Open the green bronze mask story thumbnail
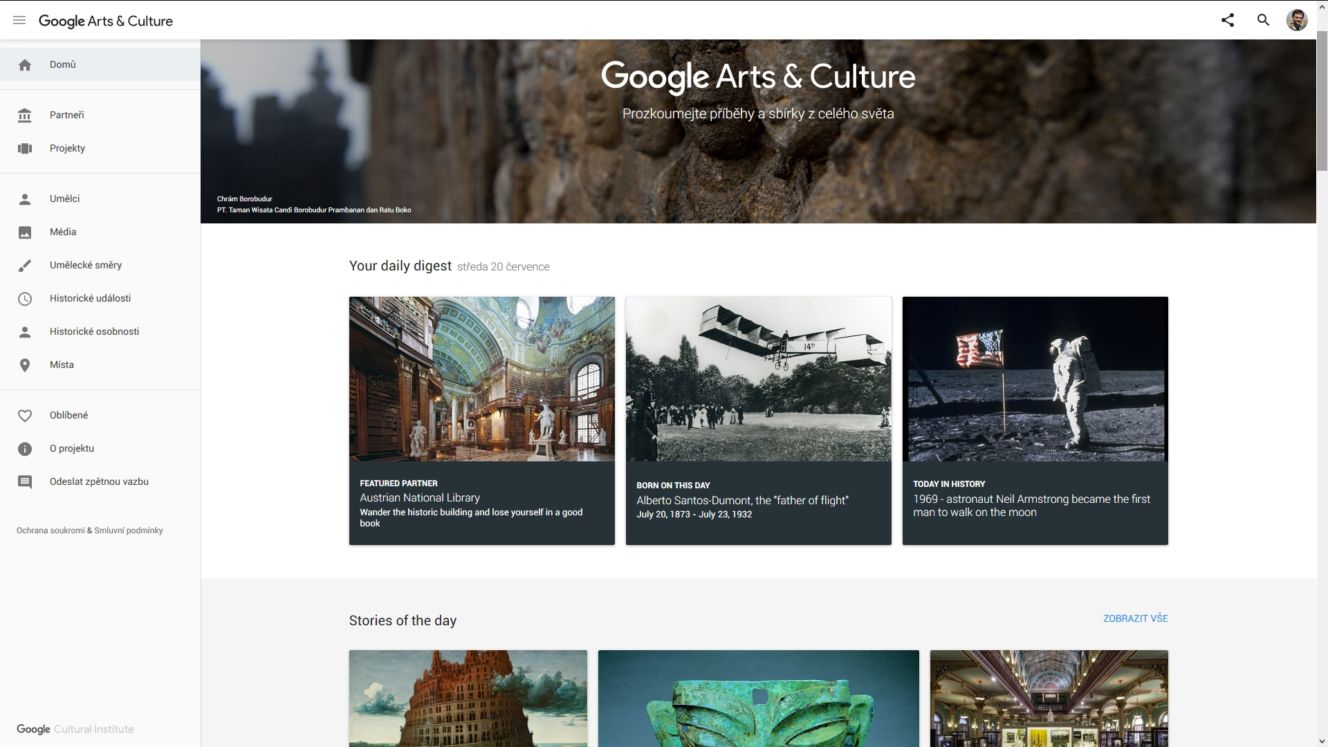Image resolution: width=1328 pixels, height=747 pixels. click(758, 698)
